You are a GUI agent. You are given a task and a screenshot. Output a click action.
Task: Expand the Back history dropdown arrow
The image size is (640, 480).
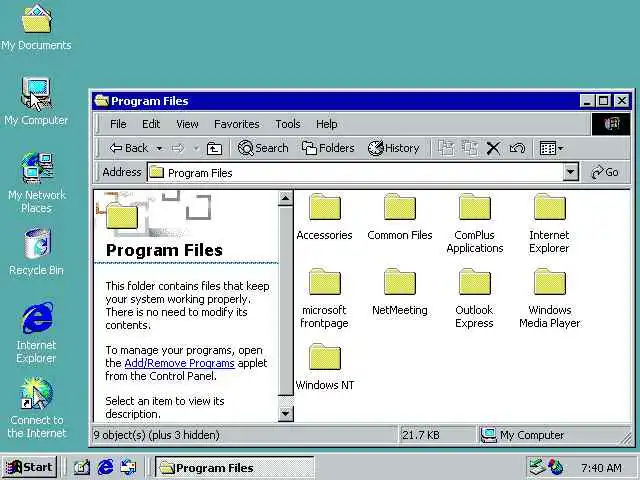coord(160,149)
